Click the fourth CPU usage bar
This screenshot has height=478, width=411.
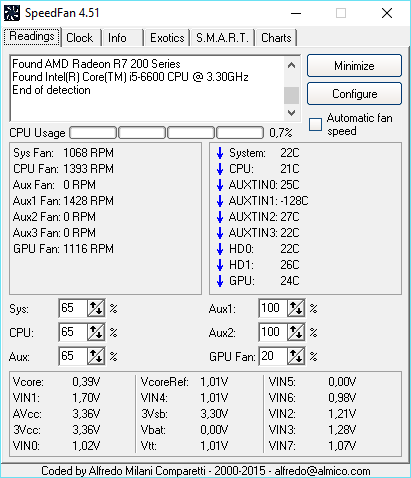240,133
